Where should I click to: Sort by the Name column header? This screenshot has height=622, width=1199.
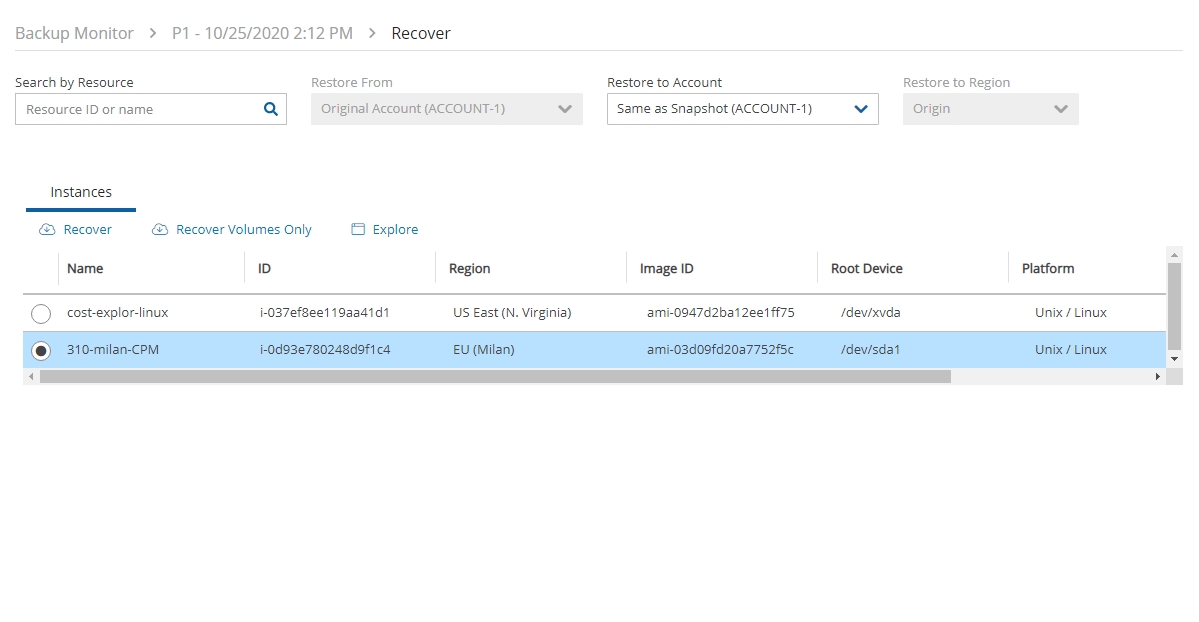point(85,269)
